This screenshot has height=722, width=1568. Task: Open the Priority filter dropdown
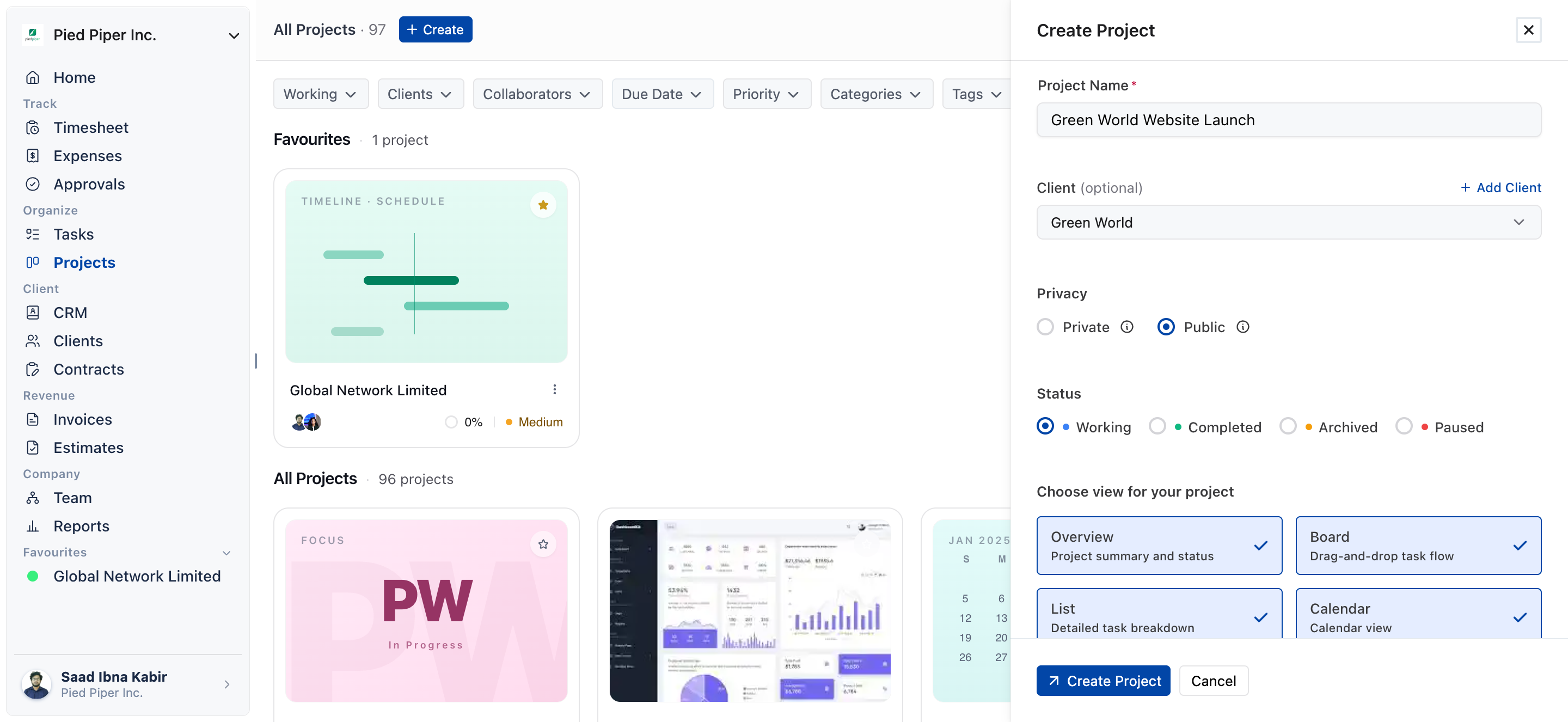[x=767, y=94]
